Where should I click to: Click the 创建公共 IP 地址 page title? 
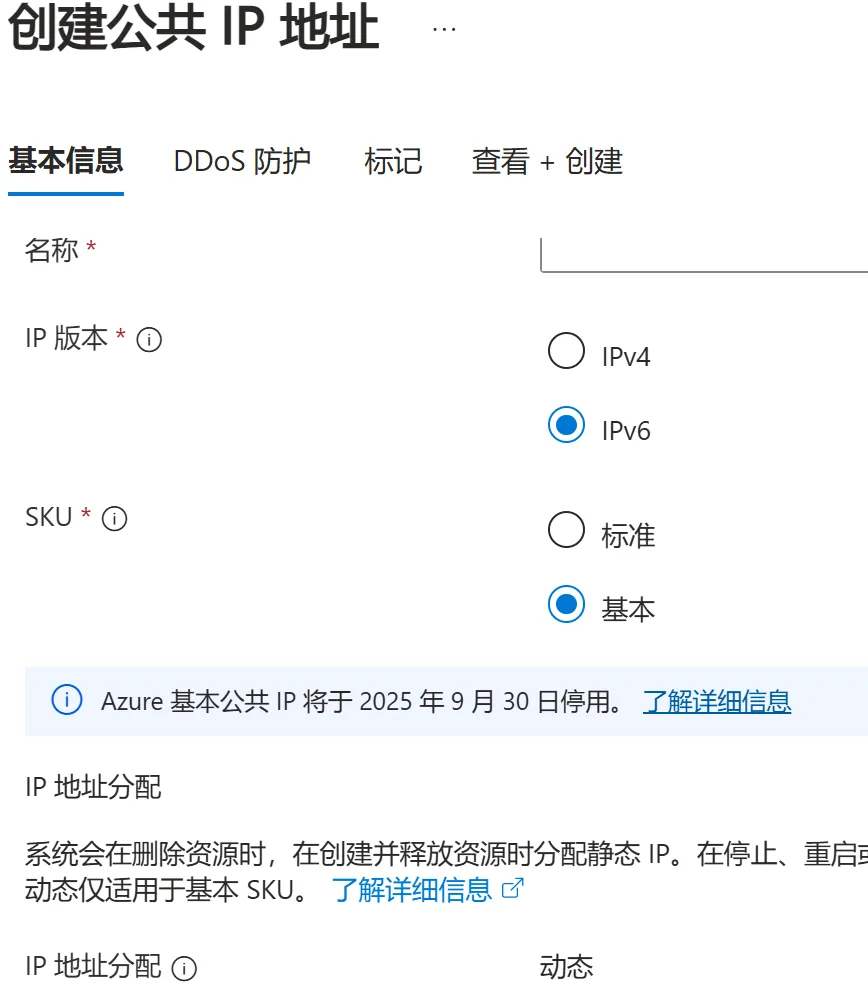pos(194,28)
